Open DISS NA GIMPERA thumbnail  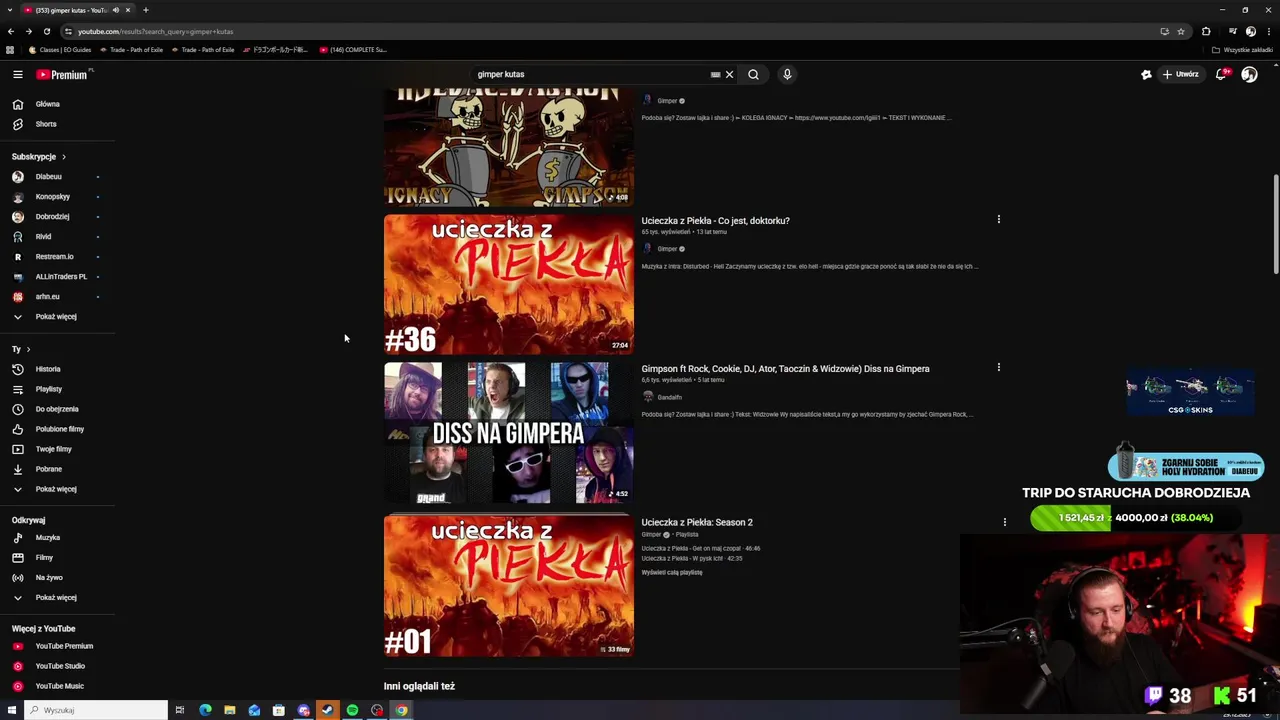pos(509,433)
